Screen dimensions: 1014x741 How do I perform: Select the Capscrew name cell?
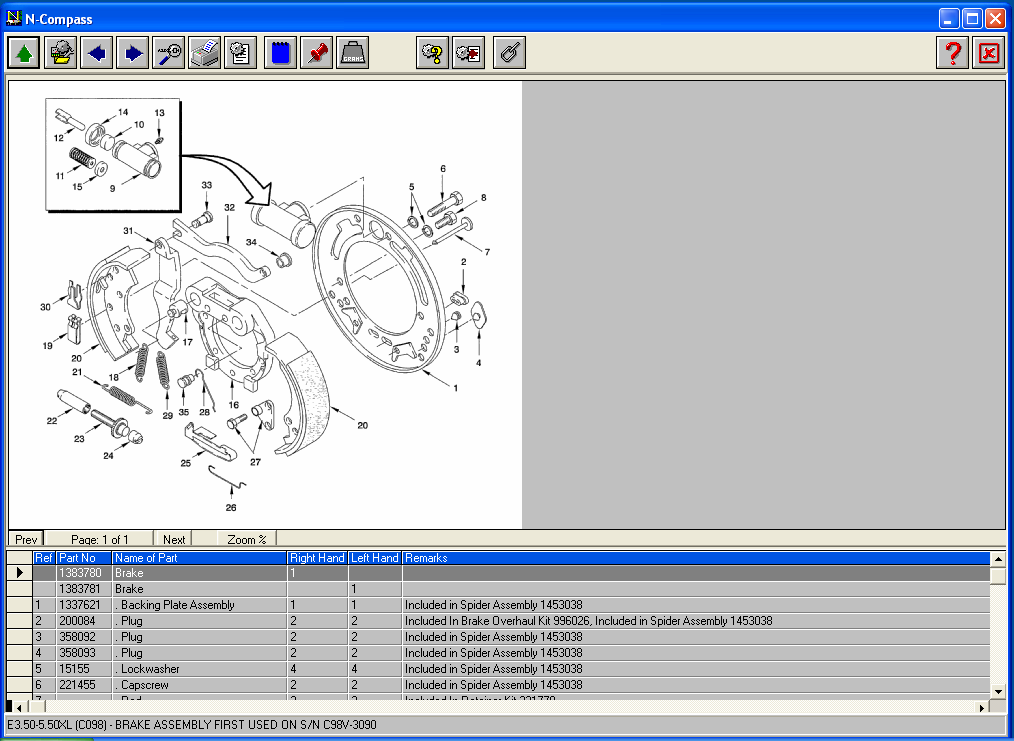[x=199, y=685]
